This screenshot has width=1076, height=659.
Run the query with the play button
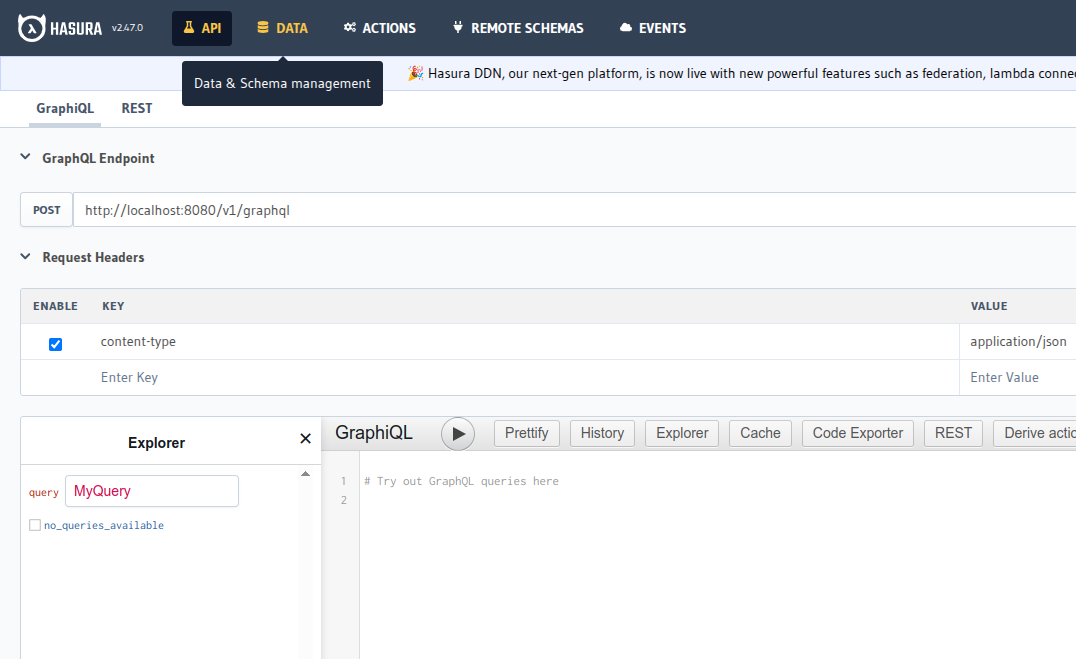pyautogui.click(x=458, y=434)
